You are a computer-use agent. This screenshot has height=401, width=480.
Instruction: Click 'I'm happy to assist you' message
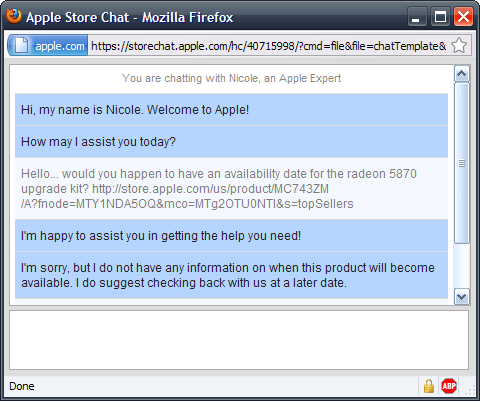click(x=231, y=236)
